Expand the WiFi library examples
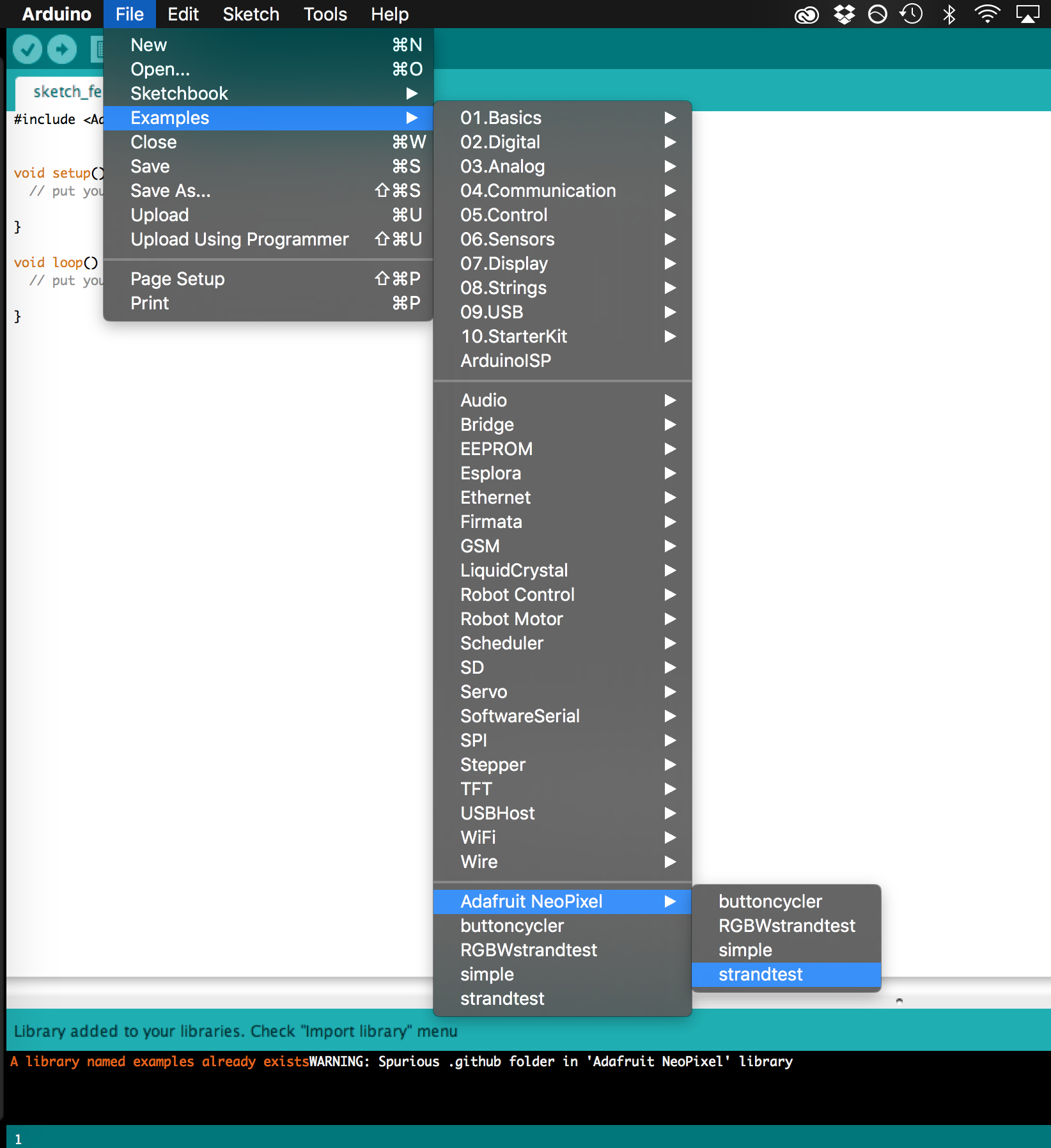Viewport: 1051px width, 1148px height. point(563,837)
